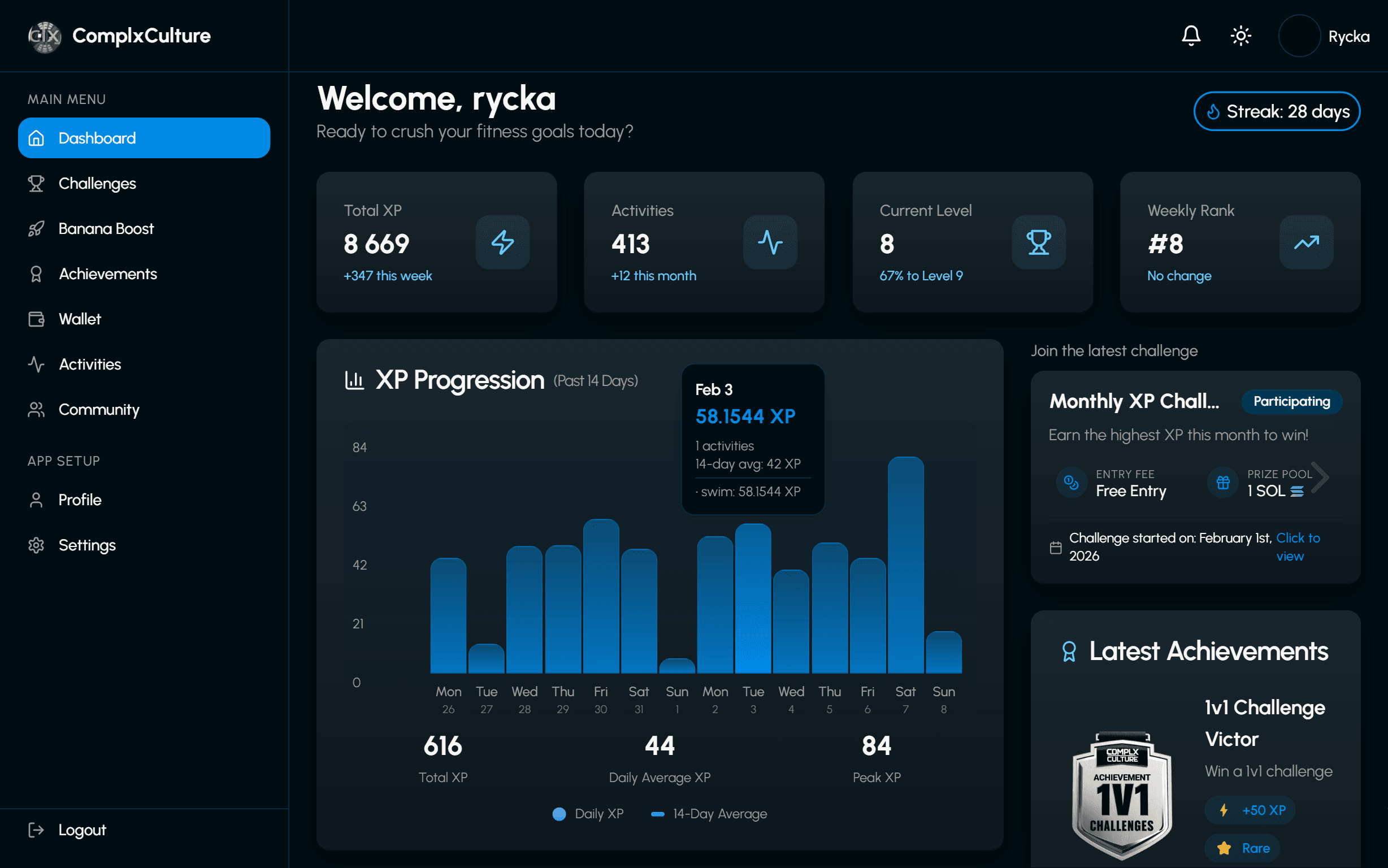Toggle 14-Day Average series in the legend

click(709, 813)
